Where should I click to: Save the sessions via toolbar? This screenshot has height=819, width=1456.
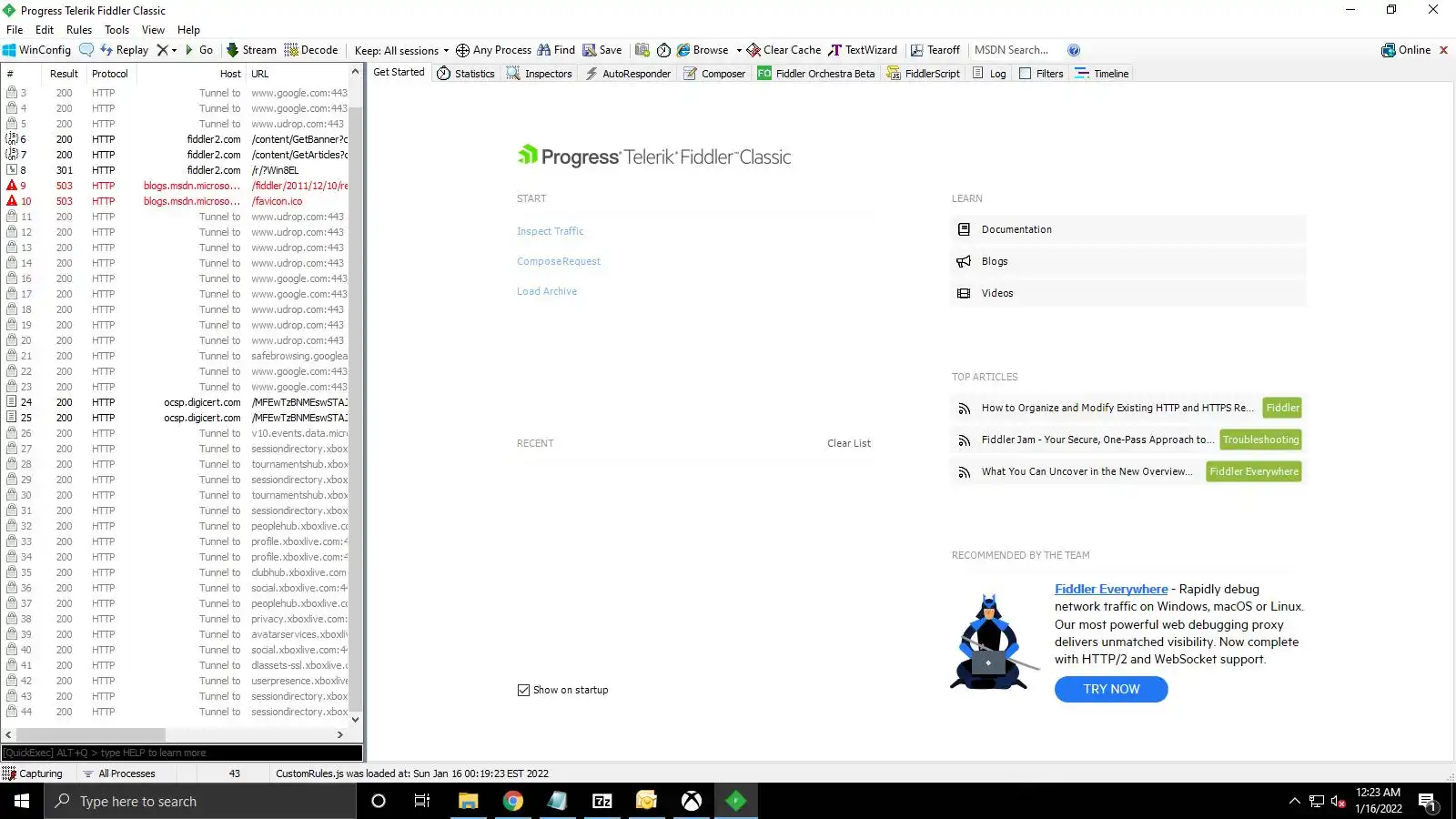(x=602, y=50)
